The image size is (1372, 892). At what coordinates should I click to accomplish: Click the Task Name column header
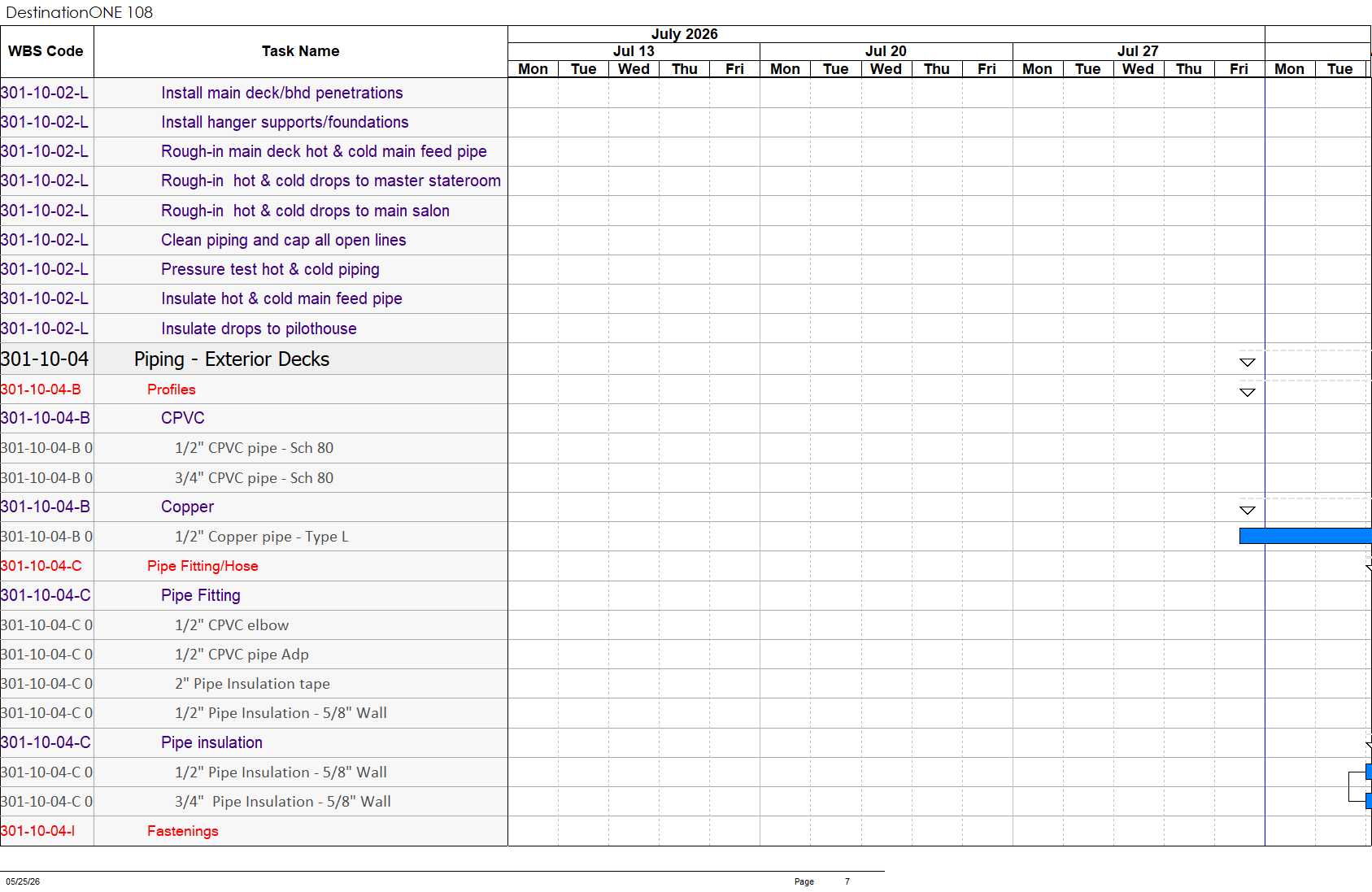301,51
